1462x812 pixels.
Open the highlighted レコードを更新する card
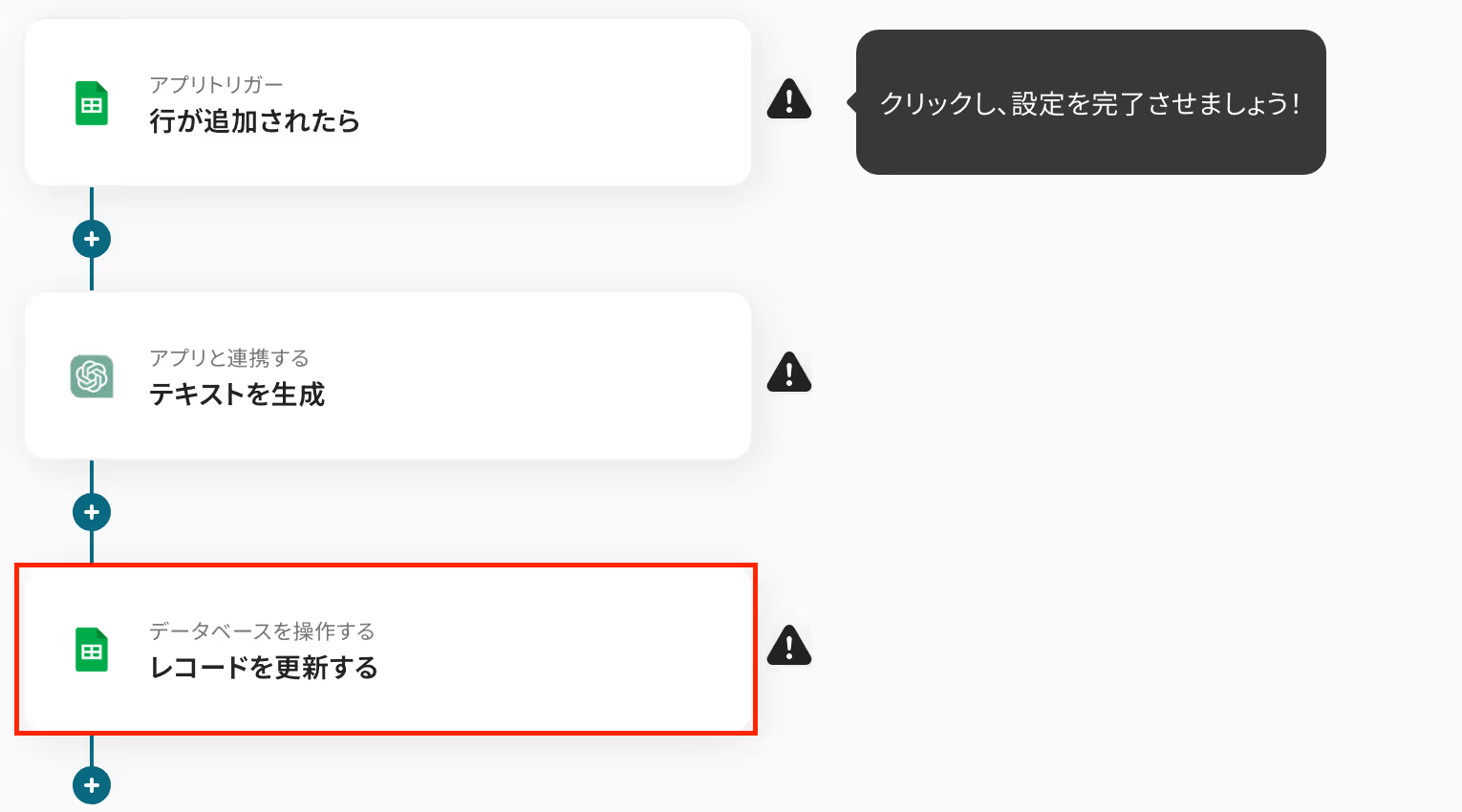[x=386, y=649]
